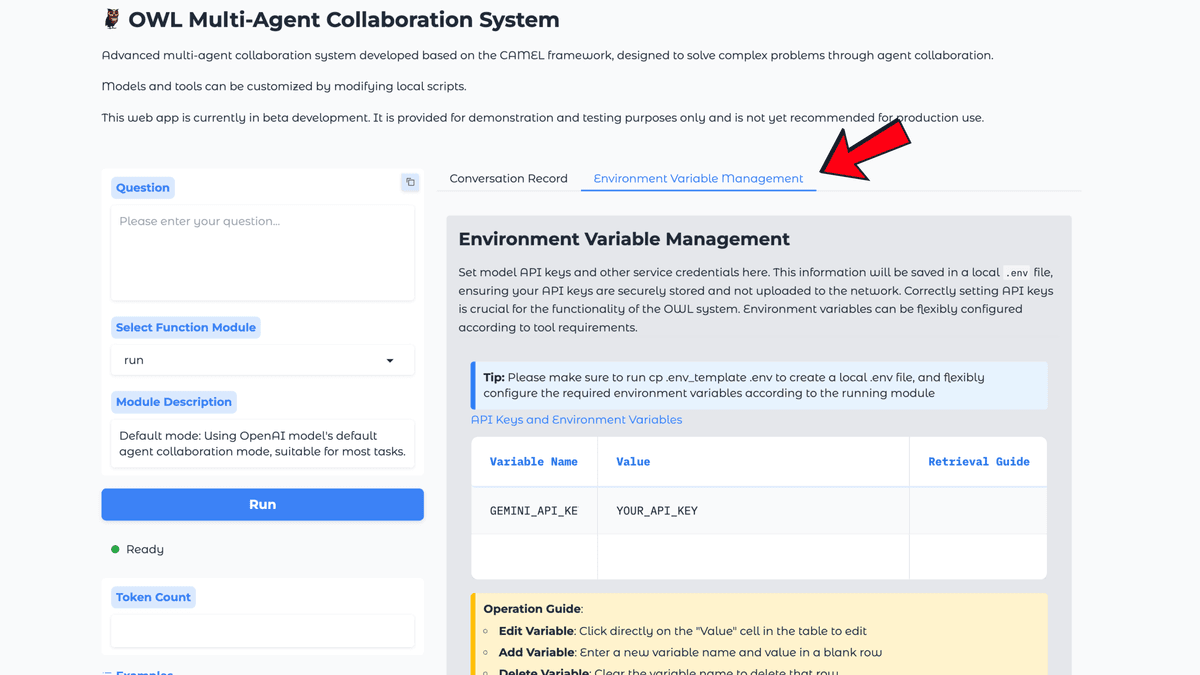Click the Module Description text box
This screenshot has height=675, width=1200.
click(262, 444)
